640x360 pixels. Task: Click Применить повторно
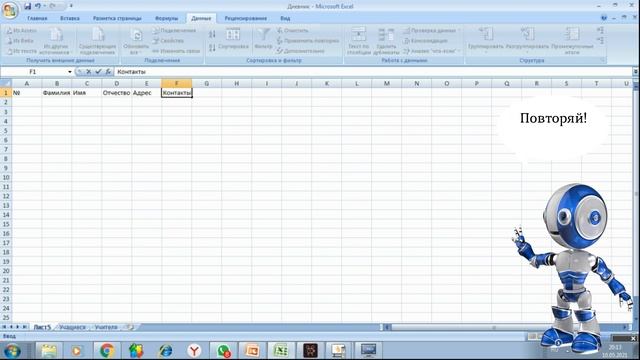308,41
